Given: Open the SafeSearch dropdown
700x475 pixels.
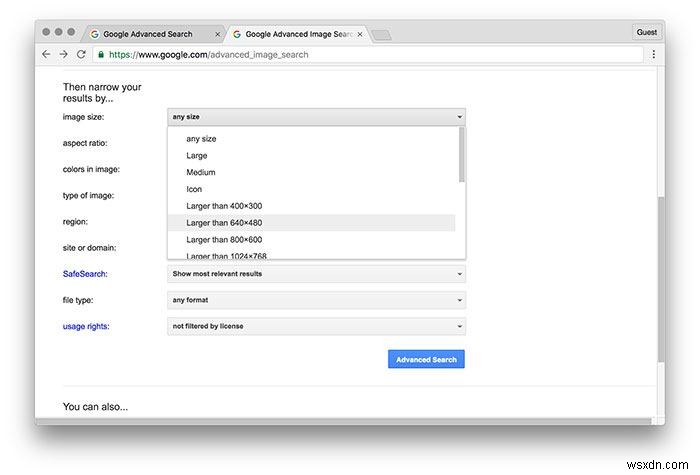Looking at the screenshot, I should coord(316,273).
